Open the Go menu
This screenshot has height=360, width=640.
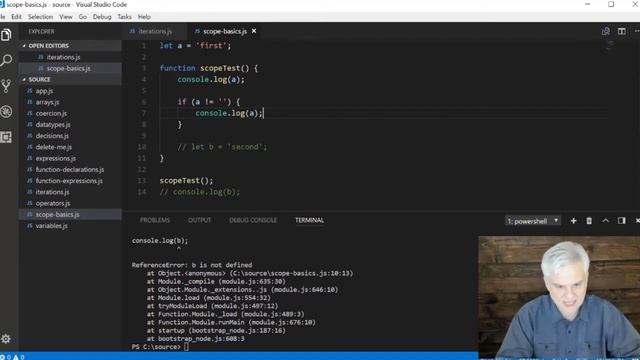tap(82, 17)
